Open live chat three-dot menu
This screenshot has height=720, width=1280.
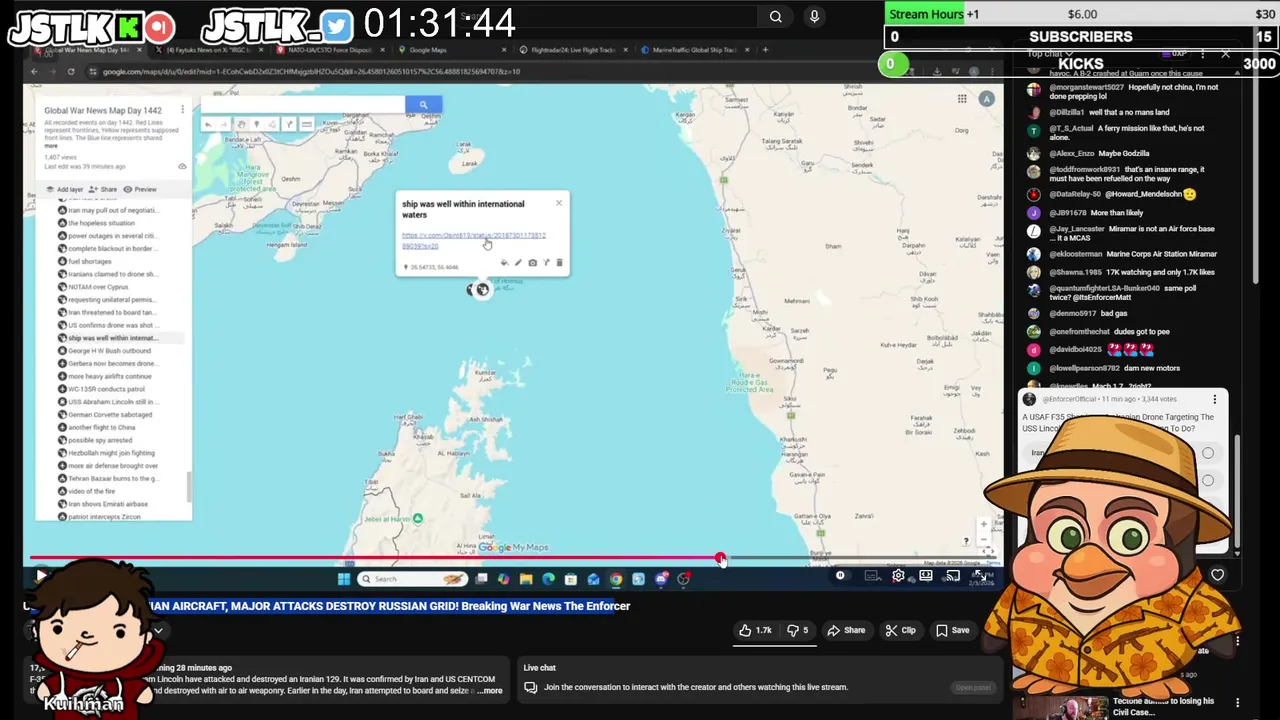coord(1203,54)
